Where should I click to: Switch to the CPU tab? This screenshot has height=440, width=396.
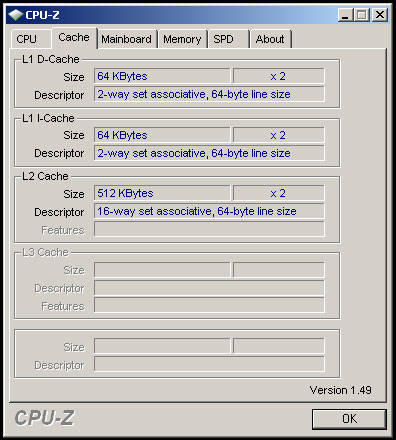31,39
